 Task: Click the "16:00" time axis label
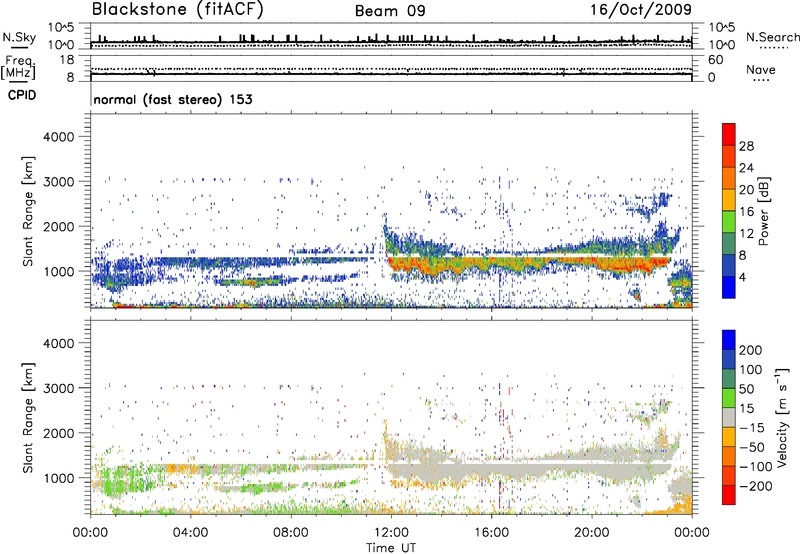pyautogui.click(x=491, y=533)
